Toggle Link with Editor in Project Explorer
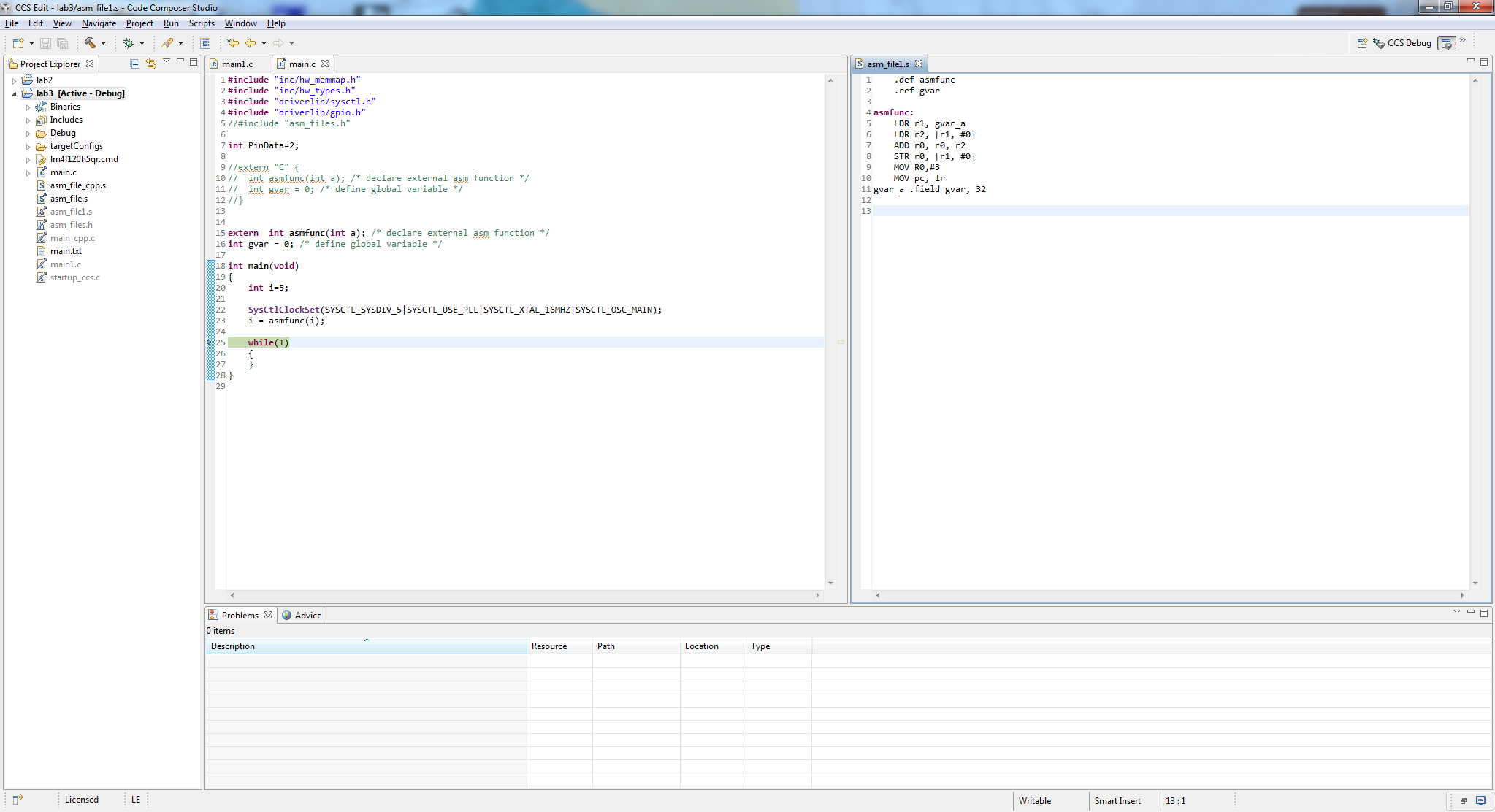This screenshot has width=1495, height=812. 151,64
